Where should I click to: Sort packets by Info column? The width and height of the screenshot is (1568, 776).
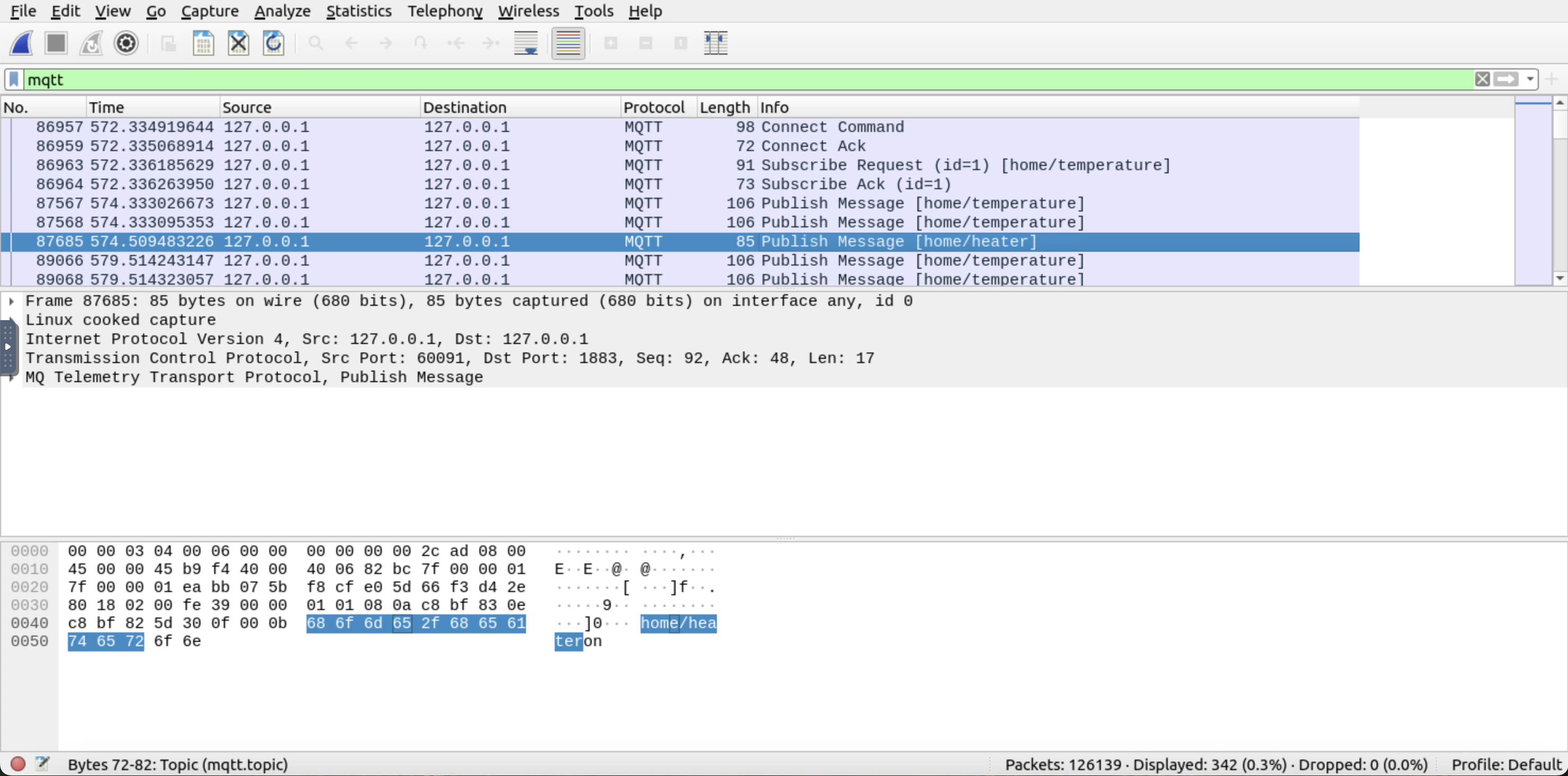(1058, 107)
